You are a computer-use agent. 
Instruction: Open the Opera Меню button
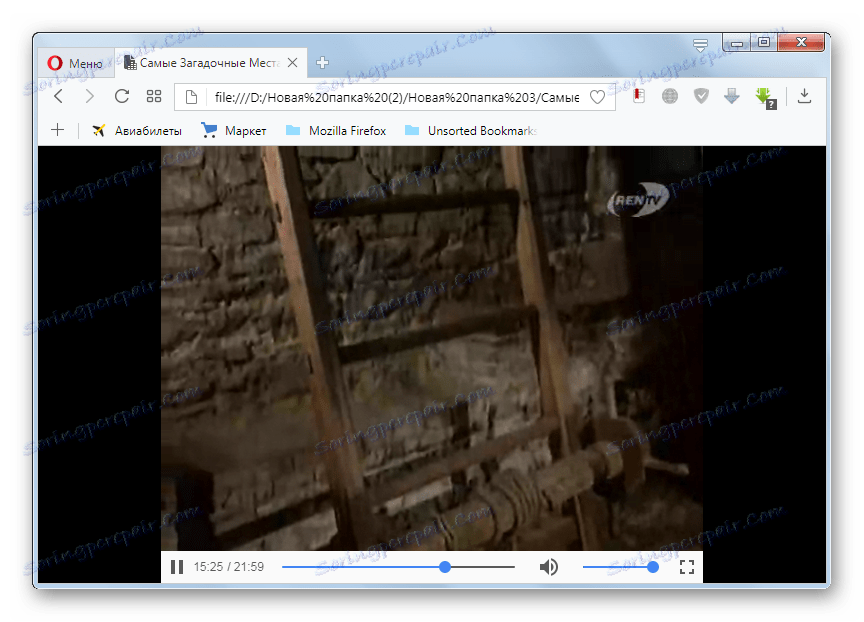[x=75, y=63]
